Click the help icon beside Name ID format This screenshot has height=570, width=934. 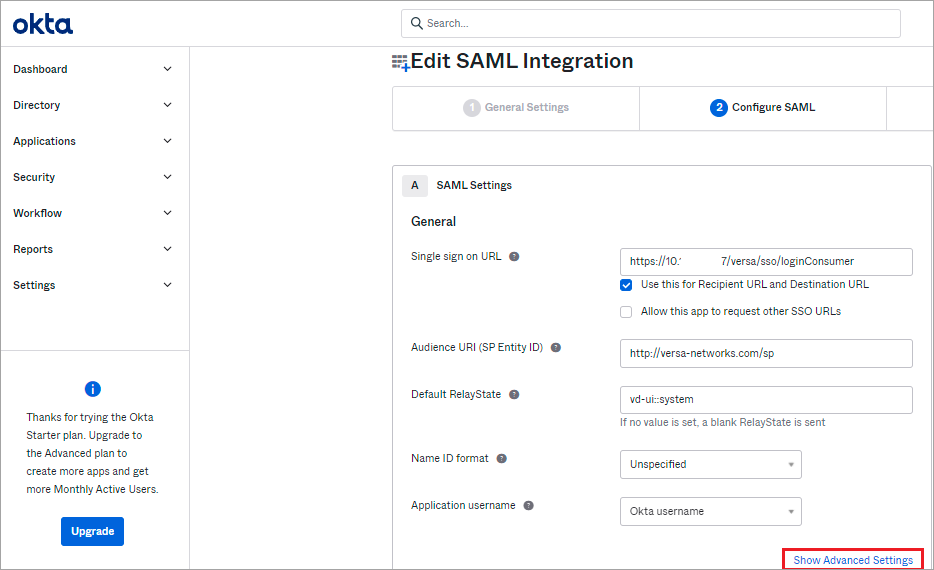pyautogui.click(x=502, y=459)
